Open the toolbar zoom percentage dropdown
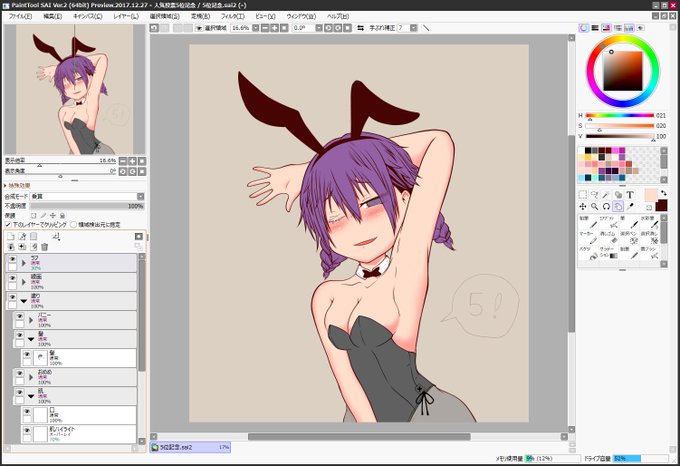The image size is (680, 466). (255, 28)
